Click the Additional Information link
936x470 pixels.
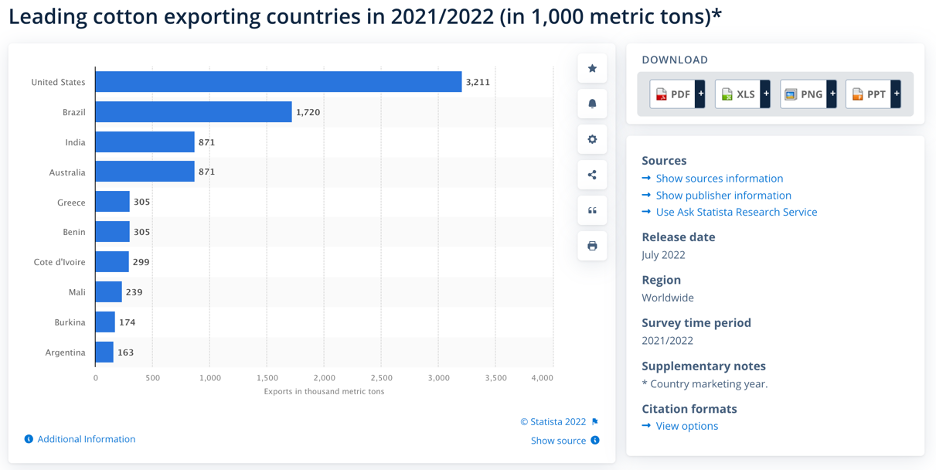tap(86, 439)
